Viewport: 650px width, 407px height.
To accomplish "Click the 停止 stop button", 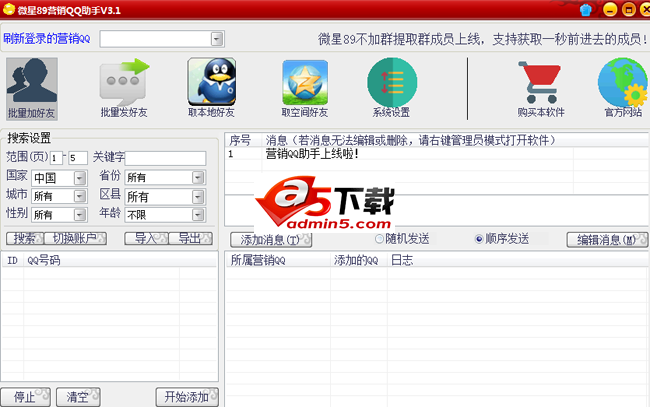I will coord(25,397).
